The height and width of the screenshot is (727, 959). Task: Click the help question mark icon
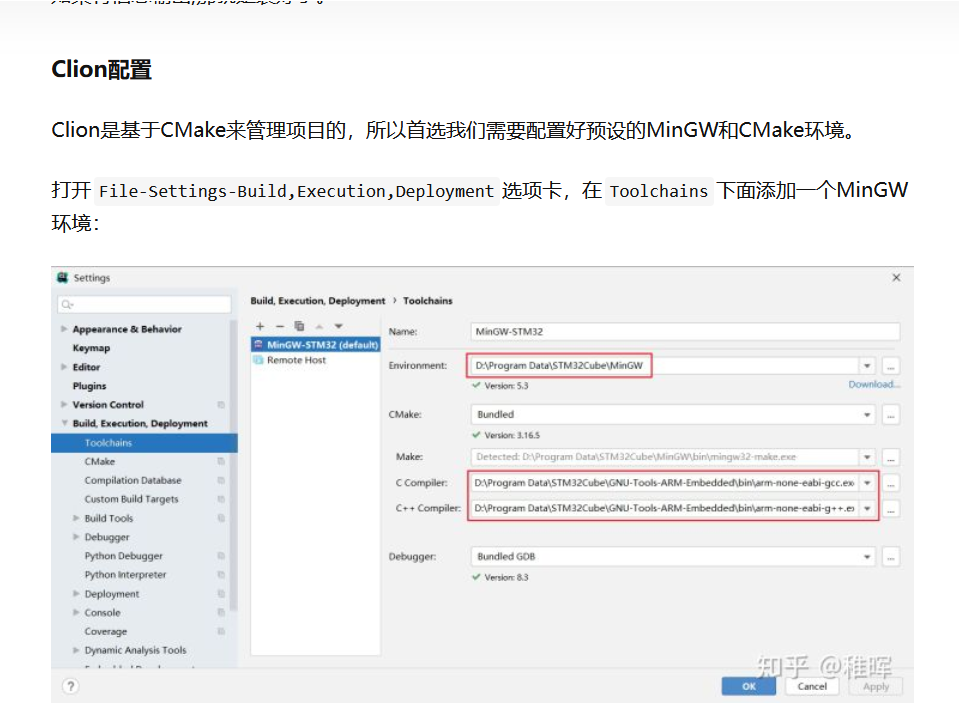70,686
